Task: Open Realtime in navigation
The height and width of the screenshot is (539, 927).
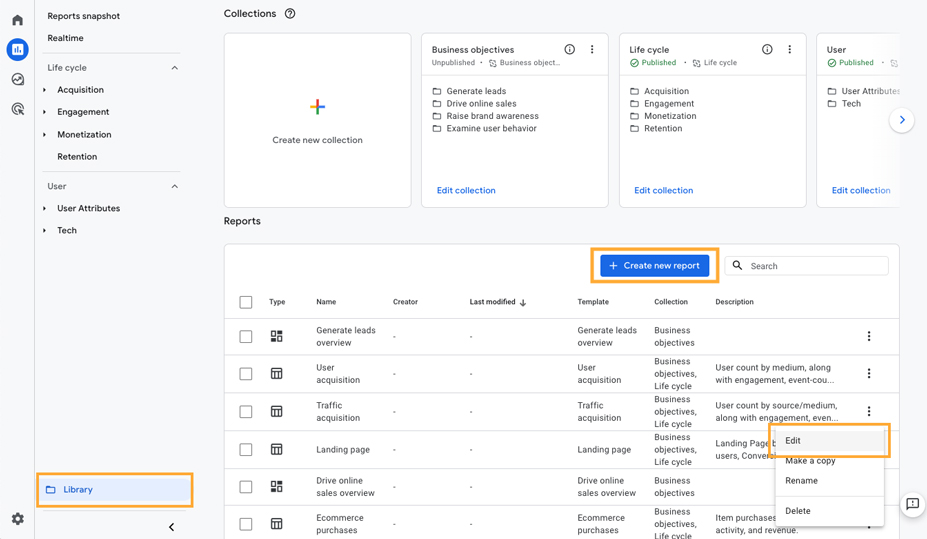Action: pos(65,38)
